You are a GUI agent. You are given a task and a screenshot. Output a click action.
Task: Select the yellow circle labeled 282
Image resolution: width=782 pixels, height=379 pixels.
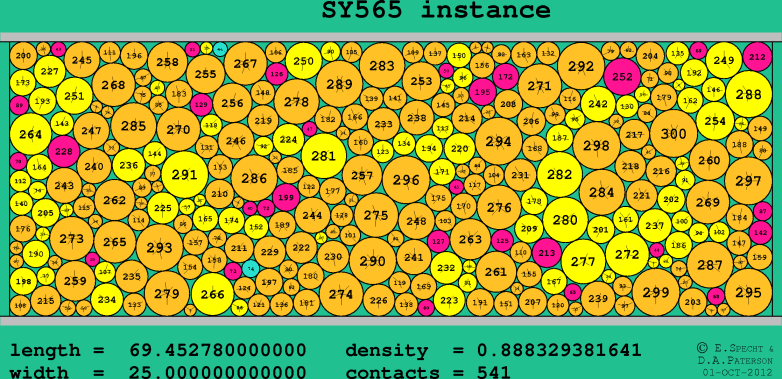tap(560, 175)
